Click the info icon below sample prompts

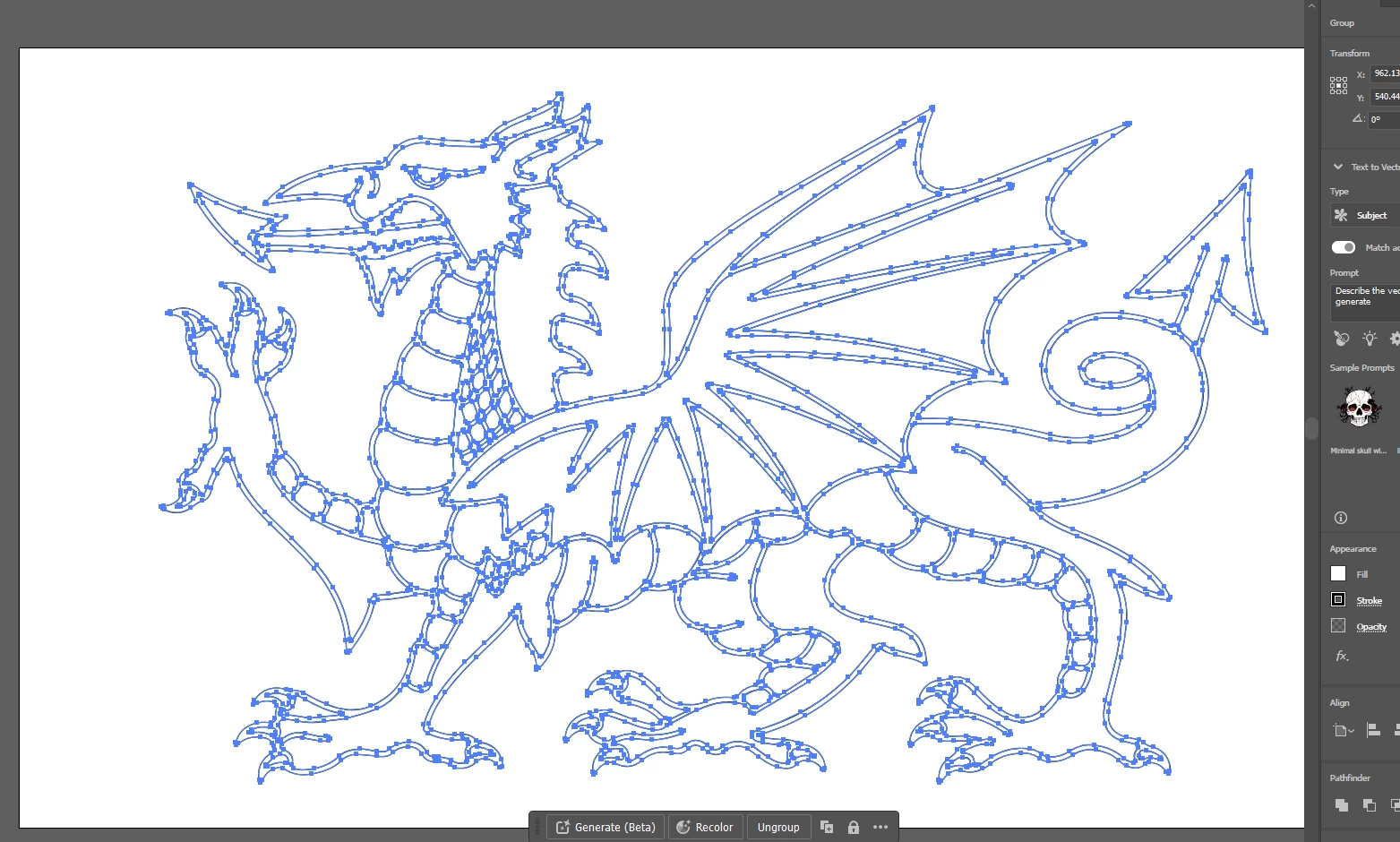click(x=1341, y=518)
